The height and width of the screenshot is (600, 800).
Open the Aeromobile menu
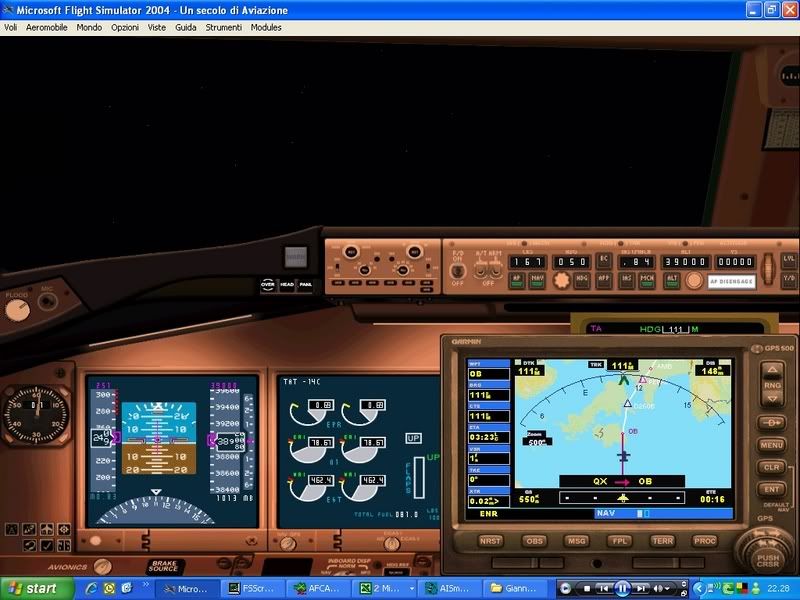coord(46,28)
